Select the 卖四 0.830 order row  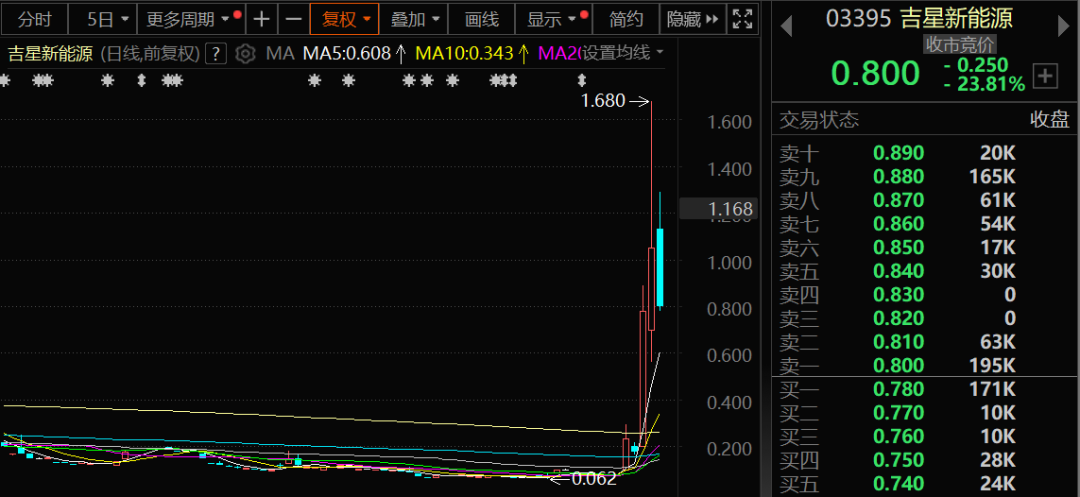tap(925, 295)
